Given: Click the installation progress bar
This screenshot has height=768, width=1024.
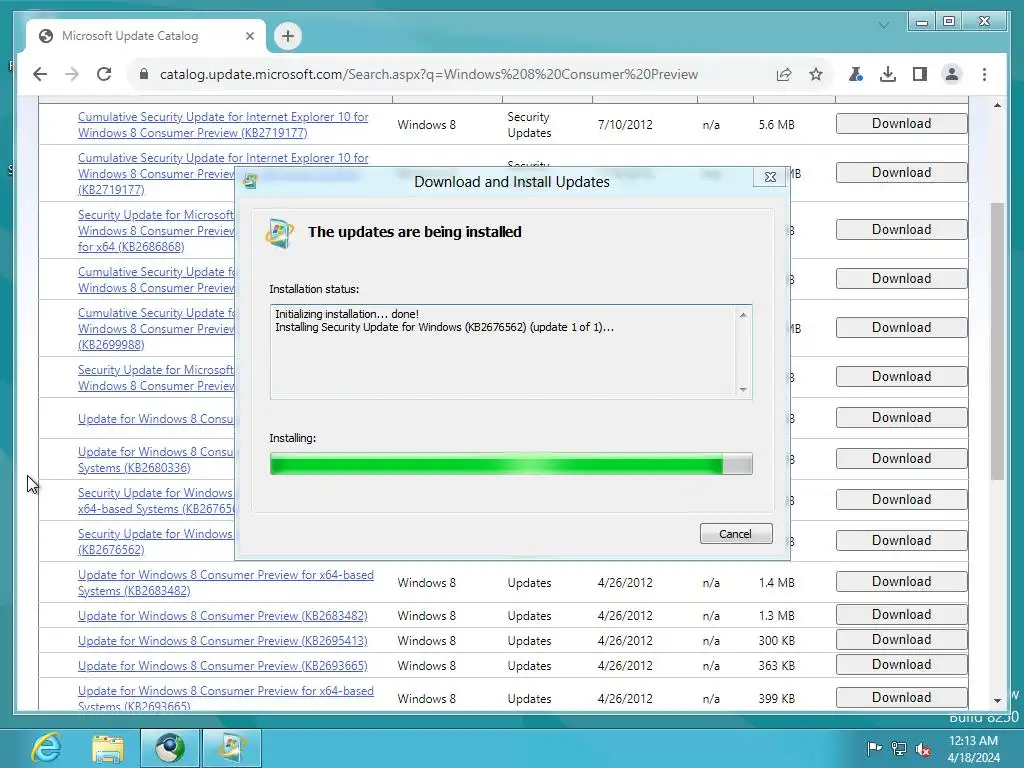Looking at the screenshot, I should (x=511, y=464).
